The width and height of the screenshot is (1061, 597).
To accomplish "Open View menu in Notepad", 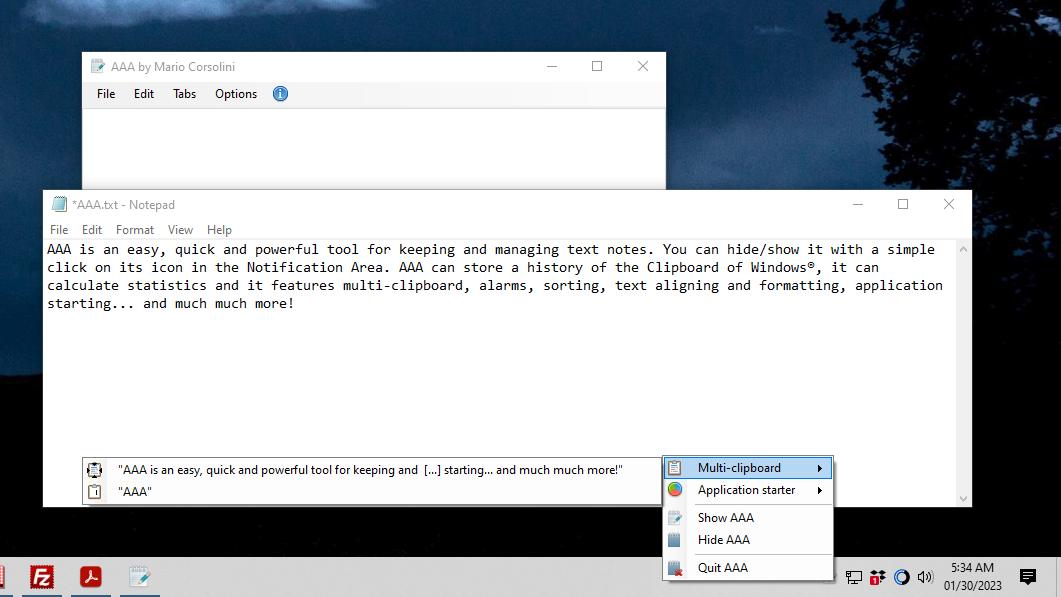I will (x=180, y=230).
